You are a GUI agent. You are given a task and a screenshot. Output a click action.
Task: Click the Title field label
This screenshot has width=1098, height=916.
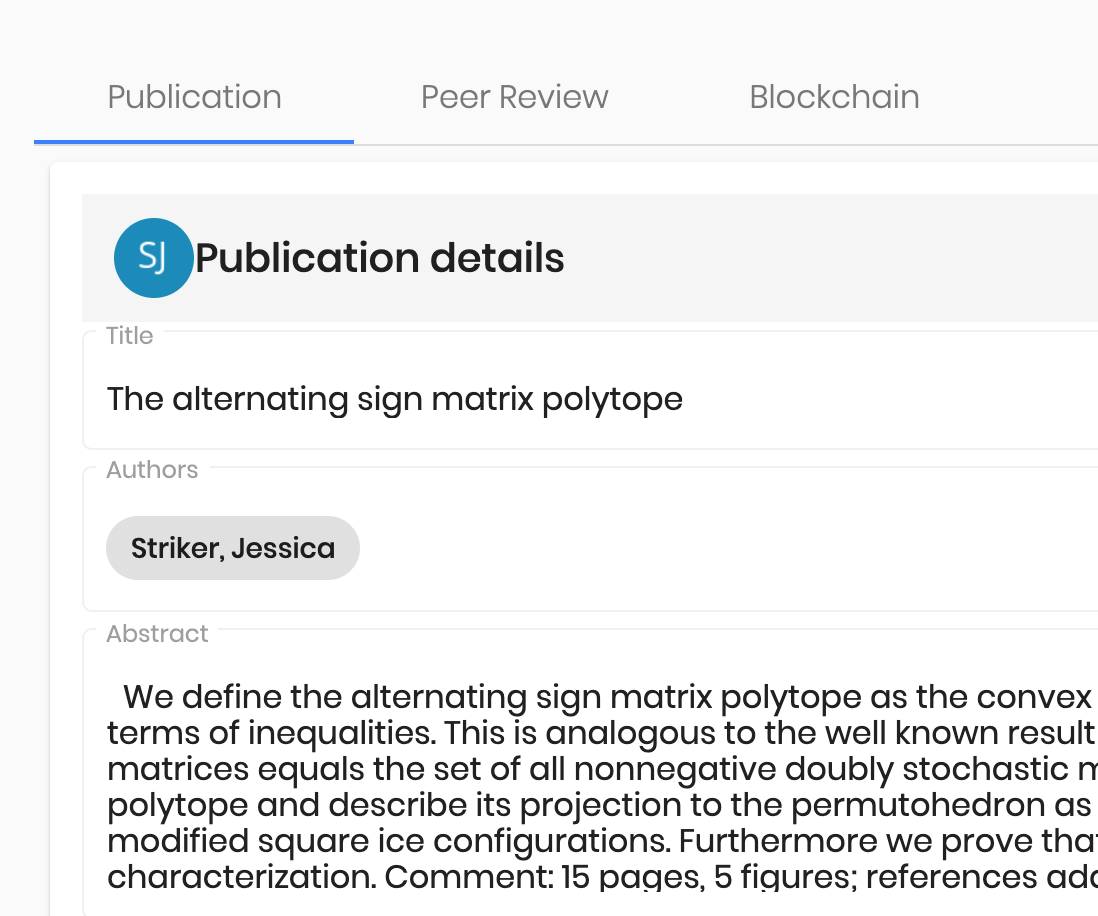coord(130,335)
